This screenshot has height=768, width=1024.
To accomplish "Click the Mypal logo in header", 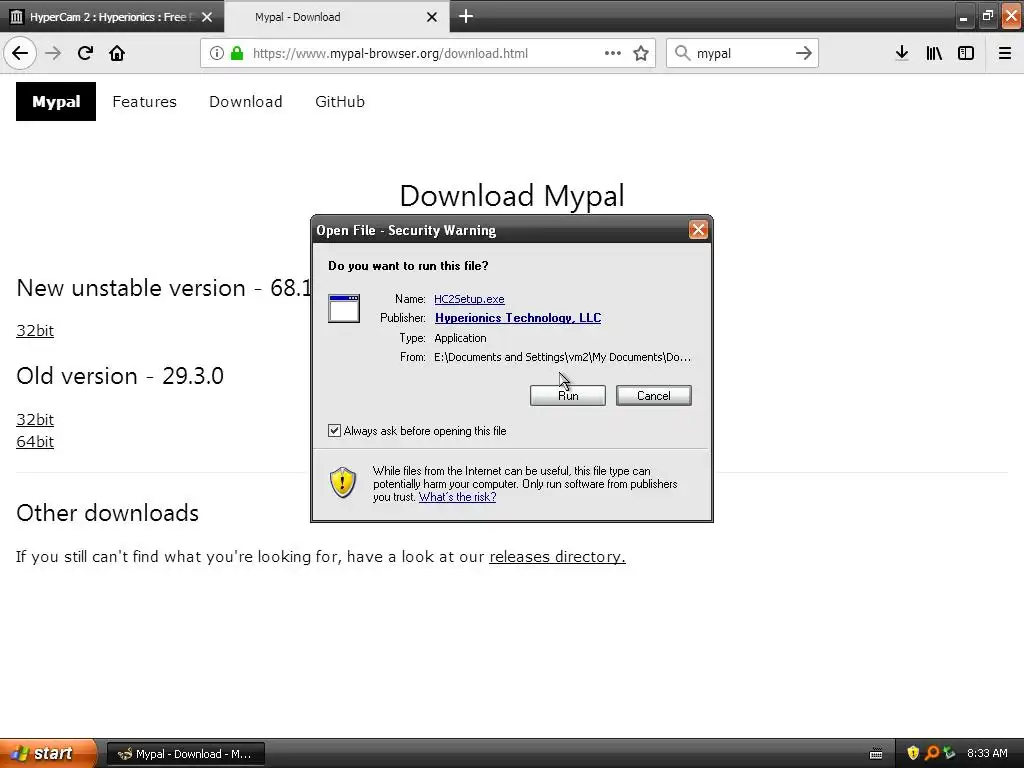I will [x=56, y=101].
